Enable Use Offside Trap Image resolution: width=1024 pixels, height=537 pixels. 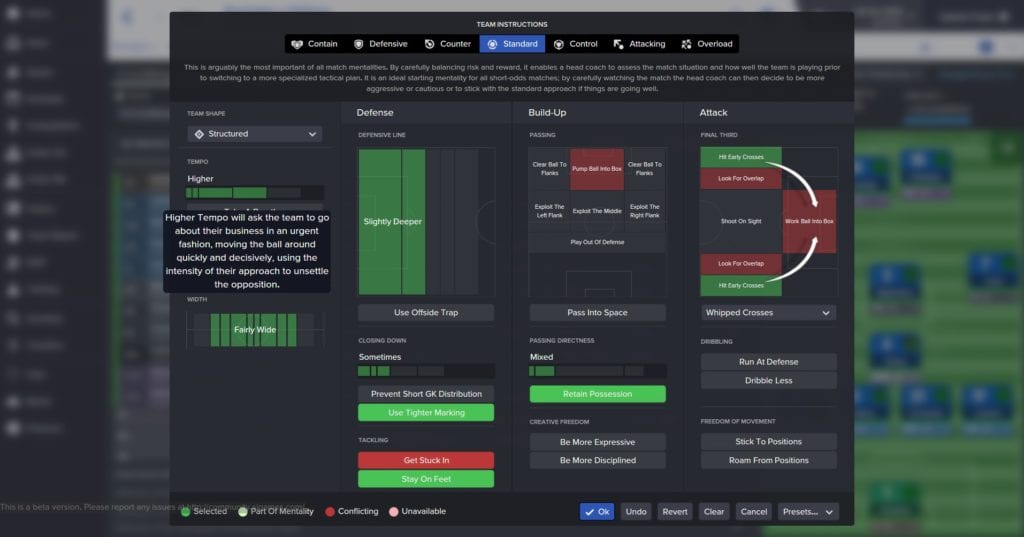(x=426, y=313)
